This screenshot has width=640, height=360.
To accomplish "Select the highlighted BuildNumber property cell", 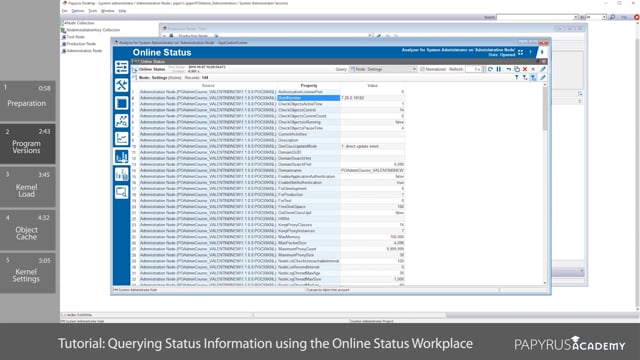I will click(309, 98).
